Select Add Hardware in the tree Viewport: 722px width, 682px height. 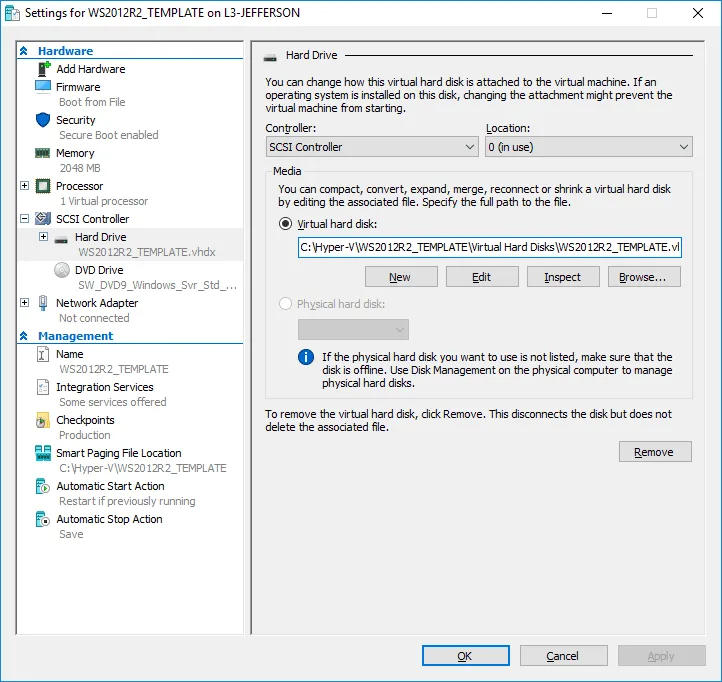tap(91, 69)
